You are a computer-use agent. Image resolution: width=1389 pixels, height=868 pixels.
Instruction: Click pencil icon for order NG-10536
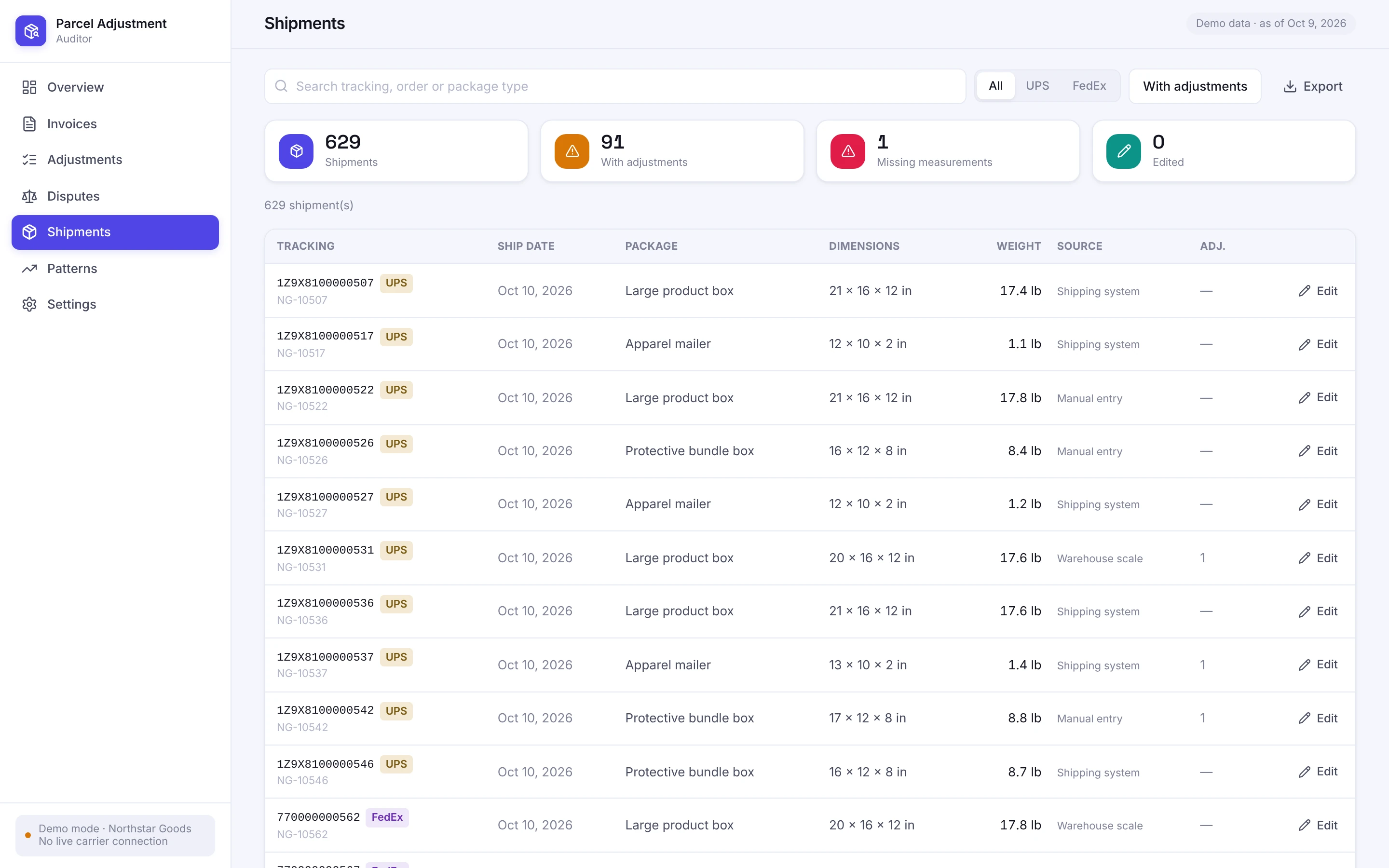[x=1304, y=611]
